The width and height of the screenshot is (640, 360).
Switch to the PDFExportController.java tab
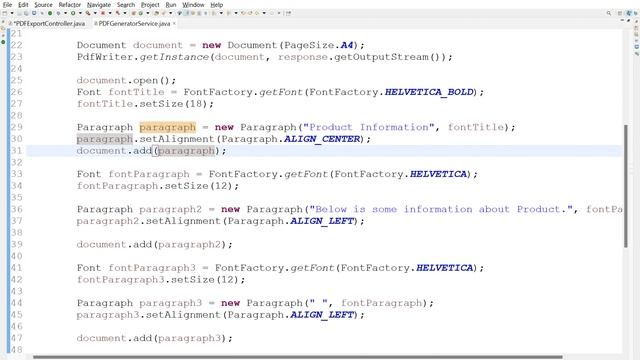(x=49, y=24)
